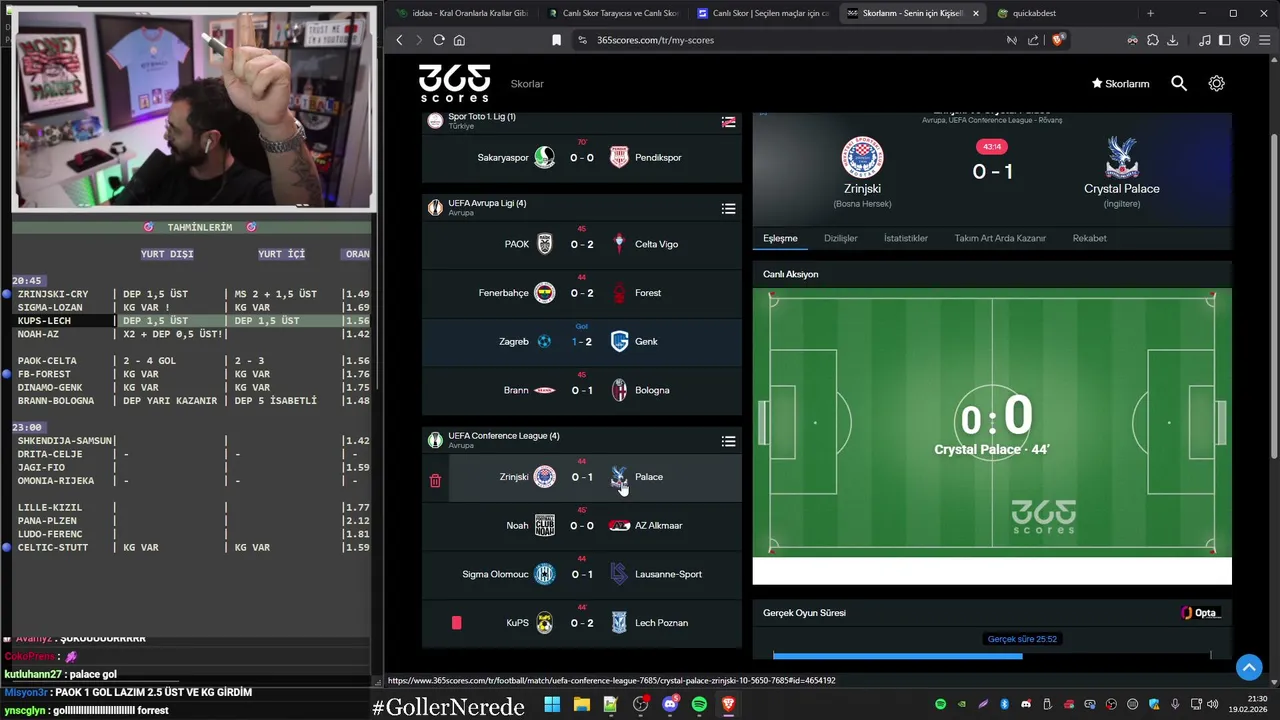Click the 365scores.com address bar
Image resolution: width=1280 pixels, height=720 pixels.
(780, 40)
